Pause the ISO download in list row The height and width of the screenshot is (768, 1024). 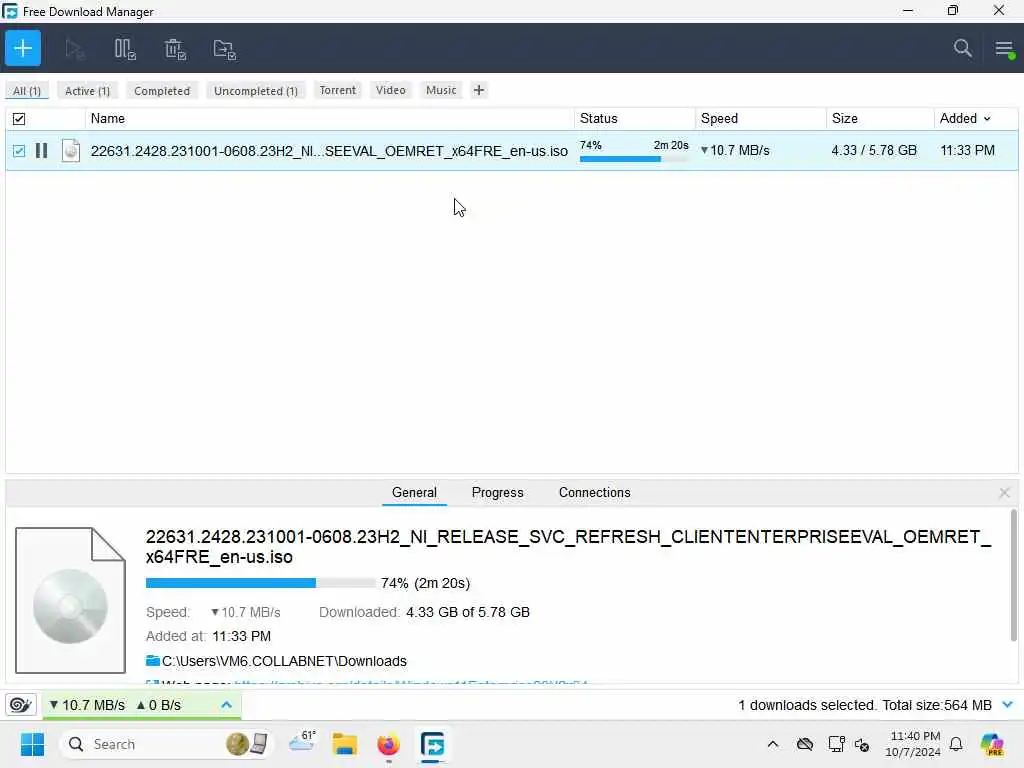click(41, 151)
